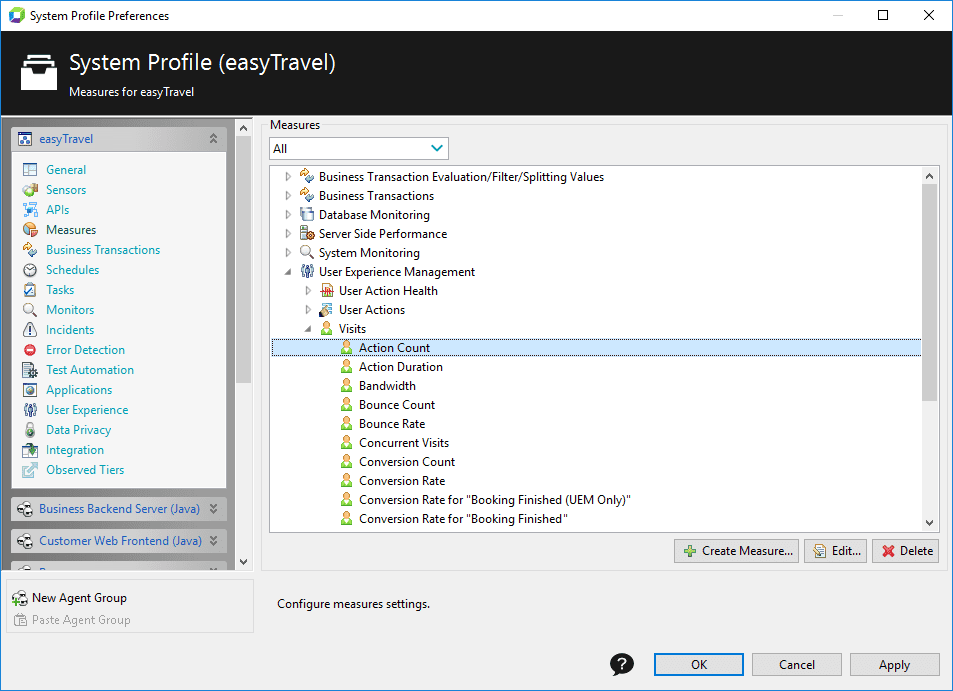Click the Data Privacy lock icon

coord(30,430)
